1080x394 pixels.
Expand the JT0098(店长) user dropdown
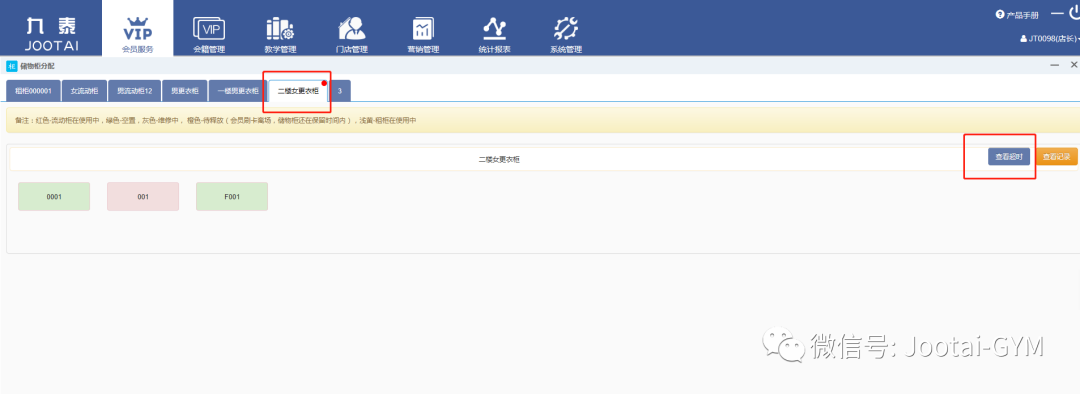click(x=1049, y=39)
